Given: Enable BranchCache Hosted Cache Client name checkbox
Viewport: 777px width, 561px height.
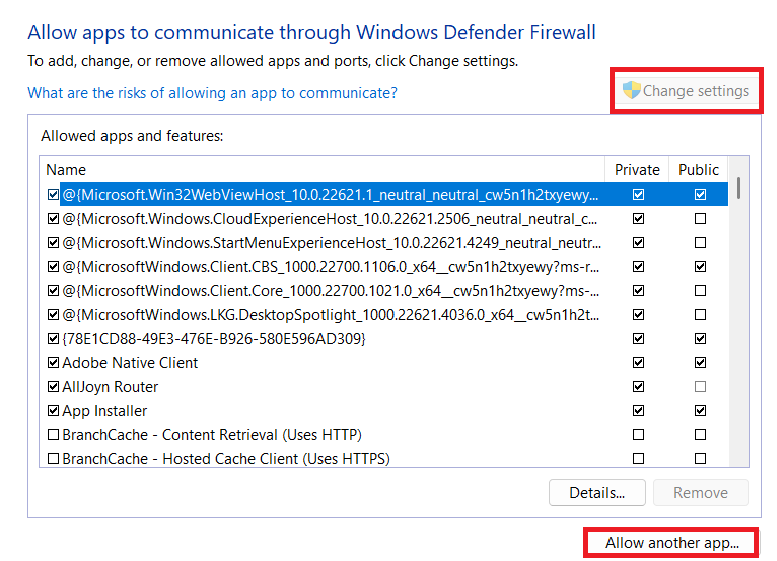Looking at the screenshot, I should tap(54, 459).
